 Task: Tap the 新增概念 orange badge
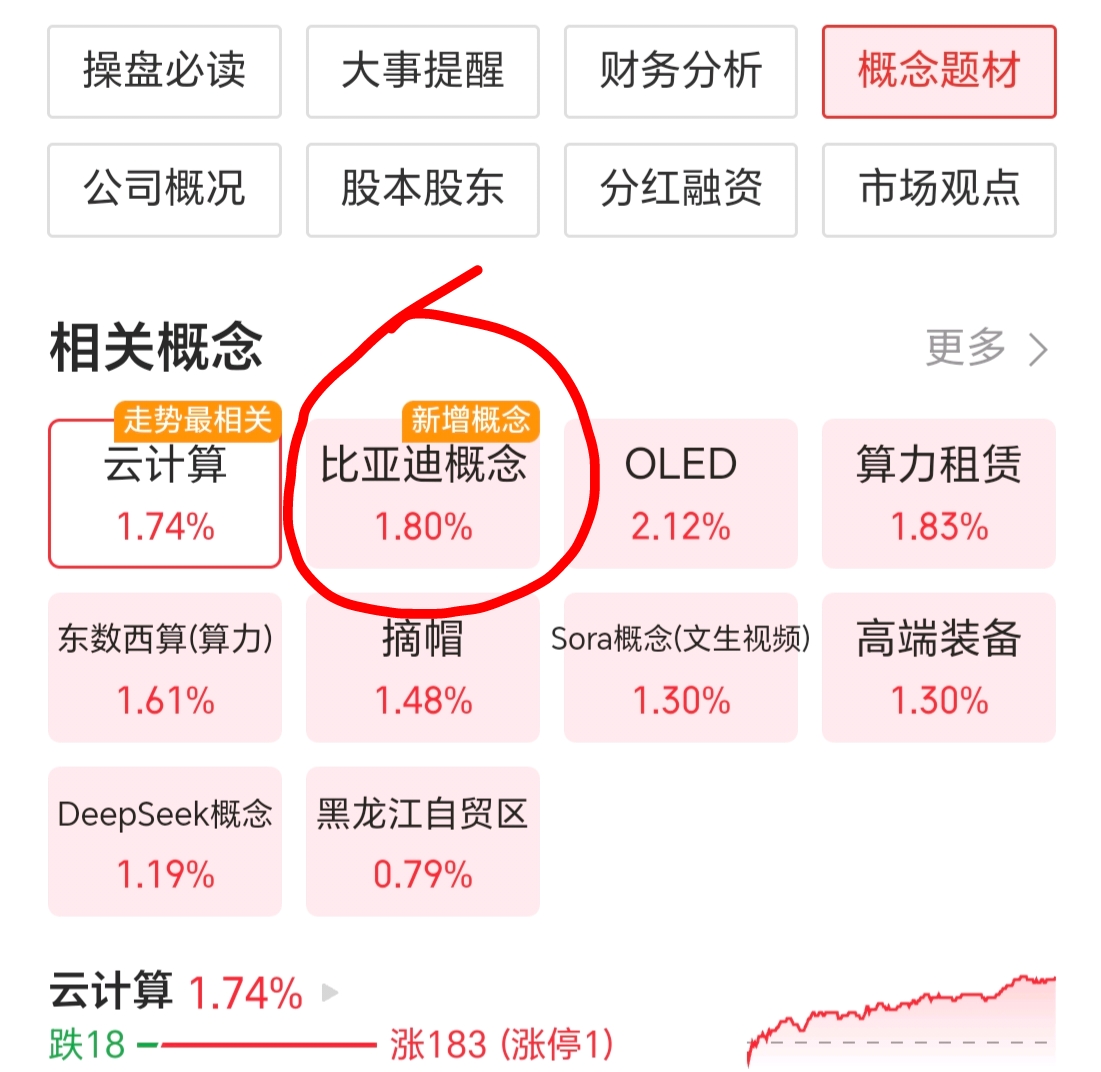tap(470, 421)
